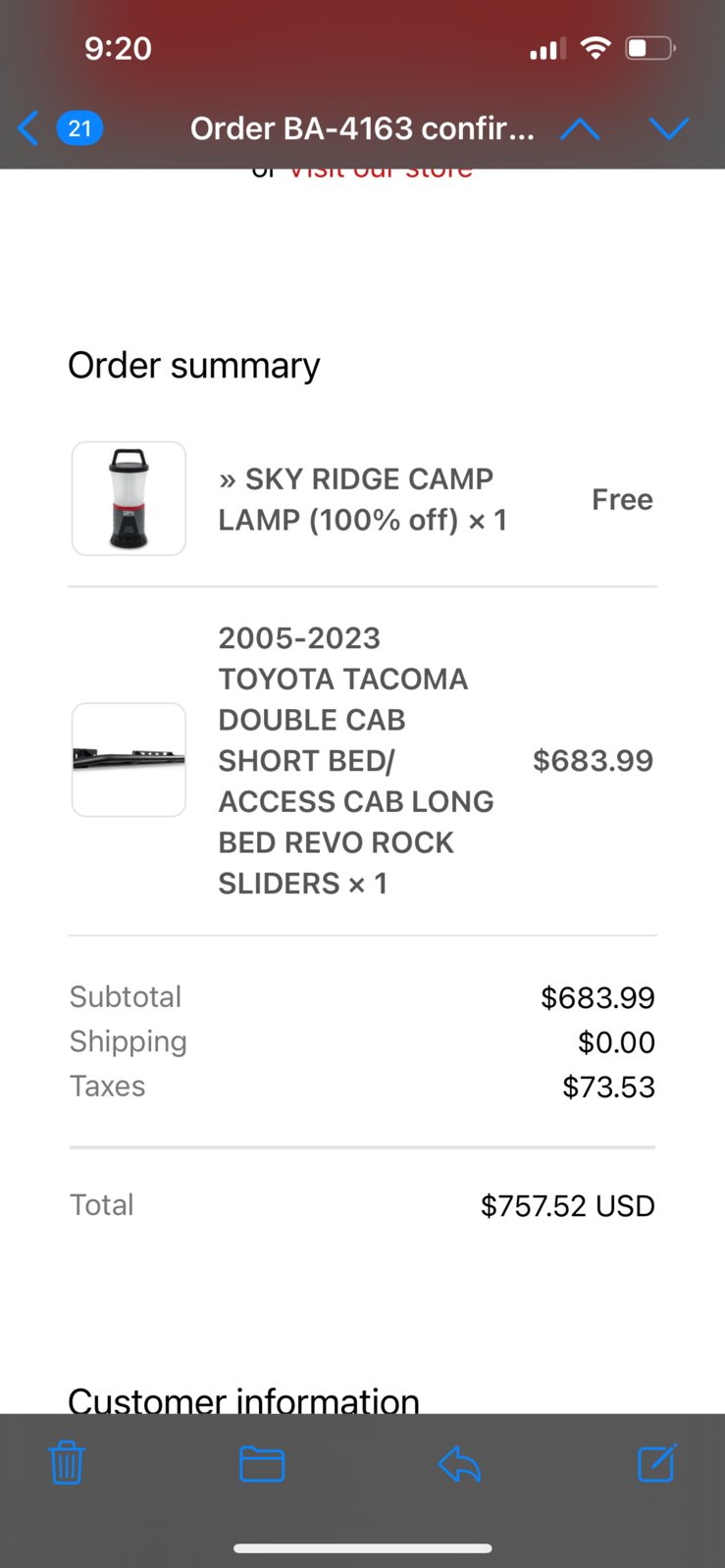
Task: Tap the battery indicator in status bar
Action: pos(650,47)
